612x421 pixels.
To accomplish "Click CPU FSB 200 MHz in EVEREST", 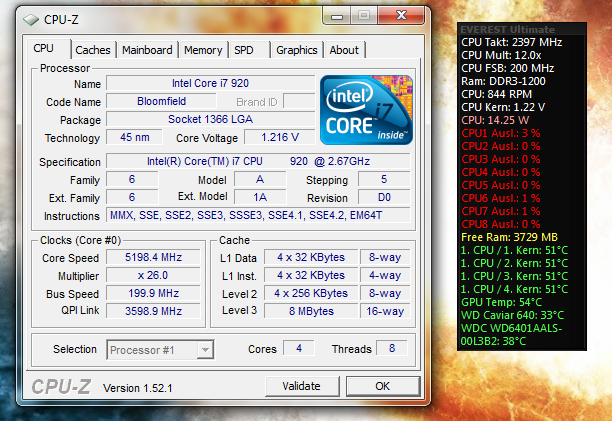I will tap(507, 68).
